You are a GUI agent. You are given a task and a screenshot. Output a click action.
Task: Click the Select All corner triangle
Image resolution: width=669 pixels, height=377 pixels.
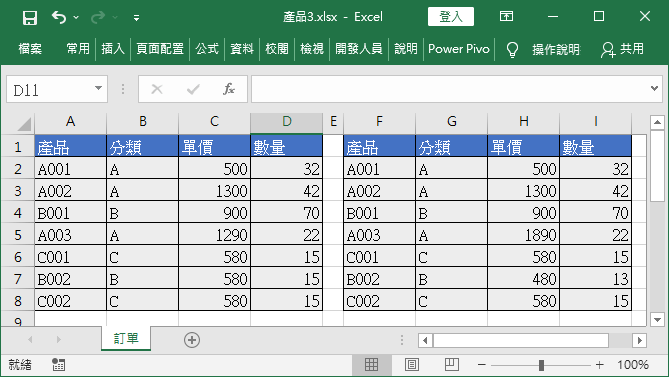click(x=23, y=124)
